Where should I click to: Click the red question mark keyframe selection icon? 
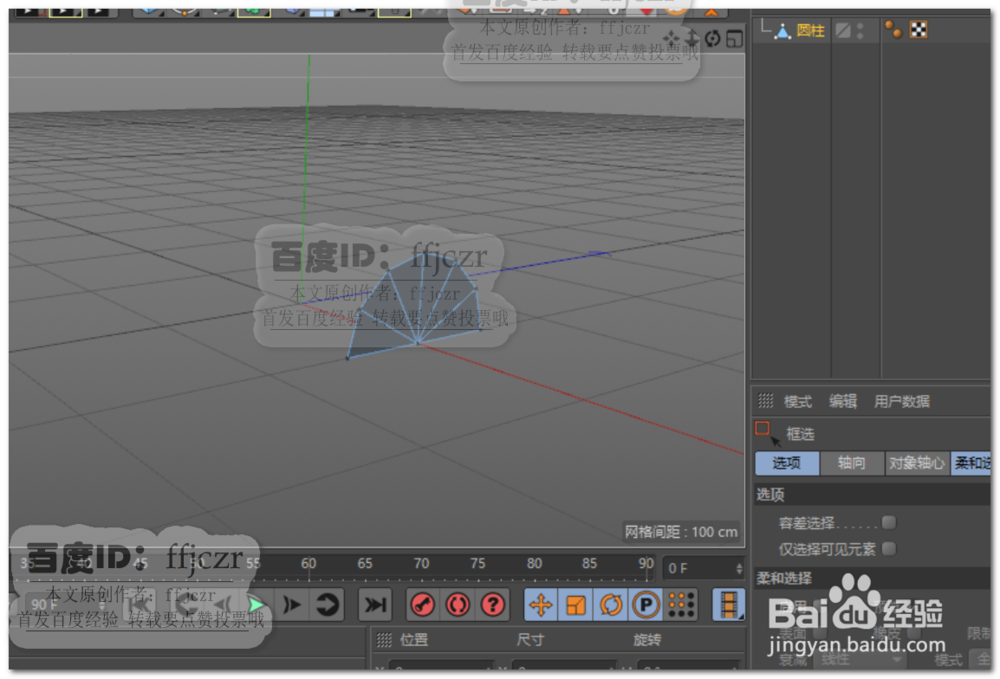pos(492,604)
